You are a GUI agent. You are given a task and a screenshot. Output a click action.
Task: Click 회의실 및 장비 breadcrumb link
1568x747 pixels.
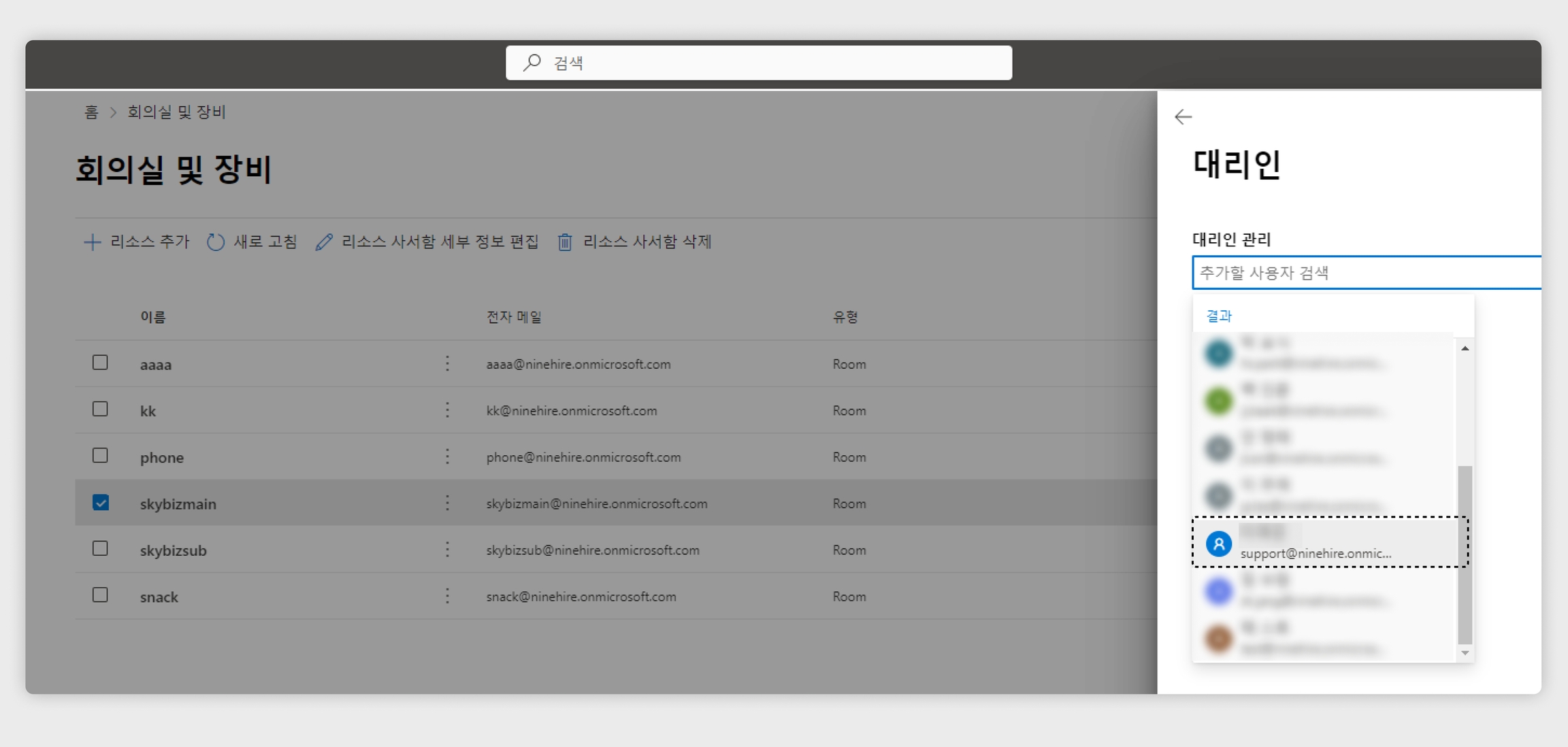coord(176,112)
